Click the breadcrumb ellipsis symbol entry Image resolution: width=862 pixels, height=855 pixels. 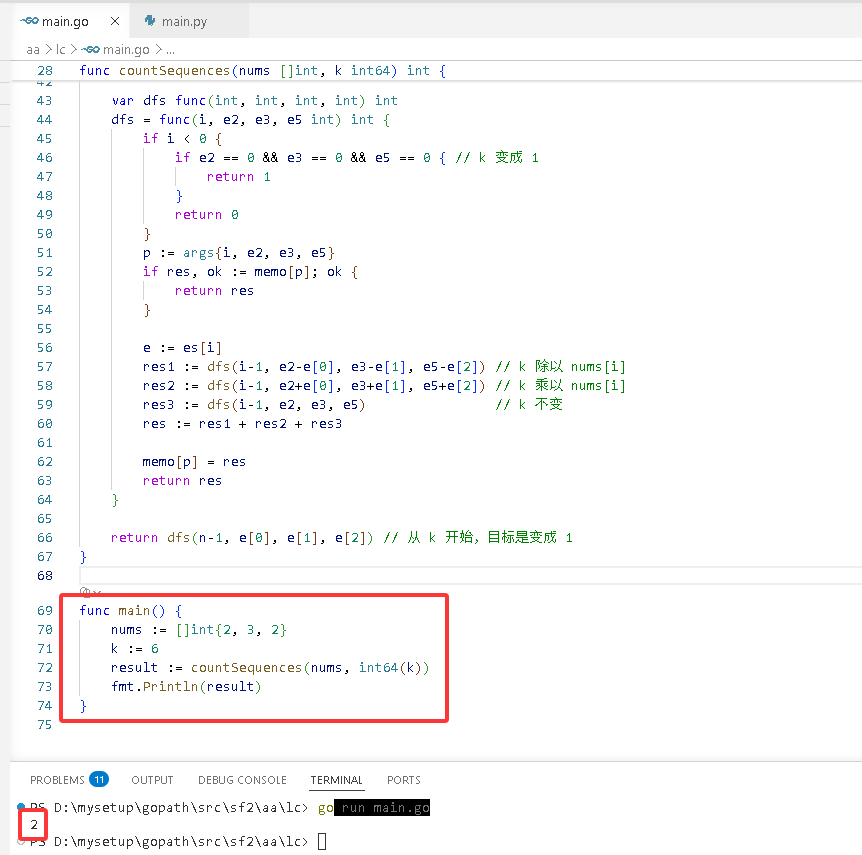(x=170, y=50)
